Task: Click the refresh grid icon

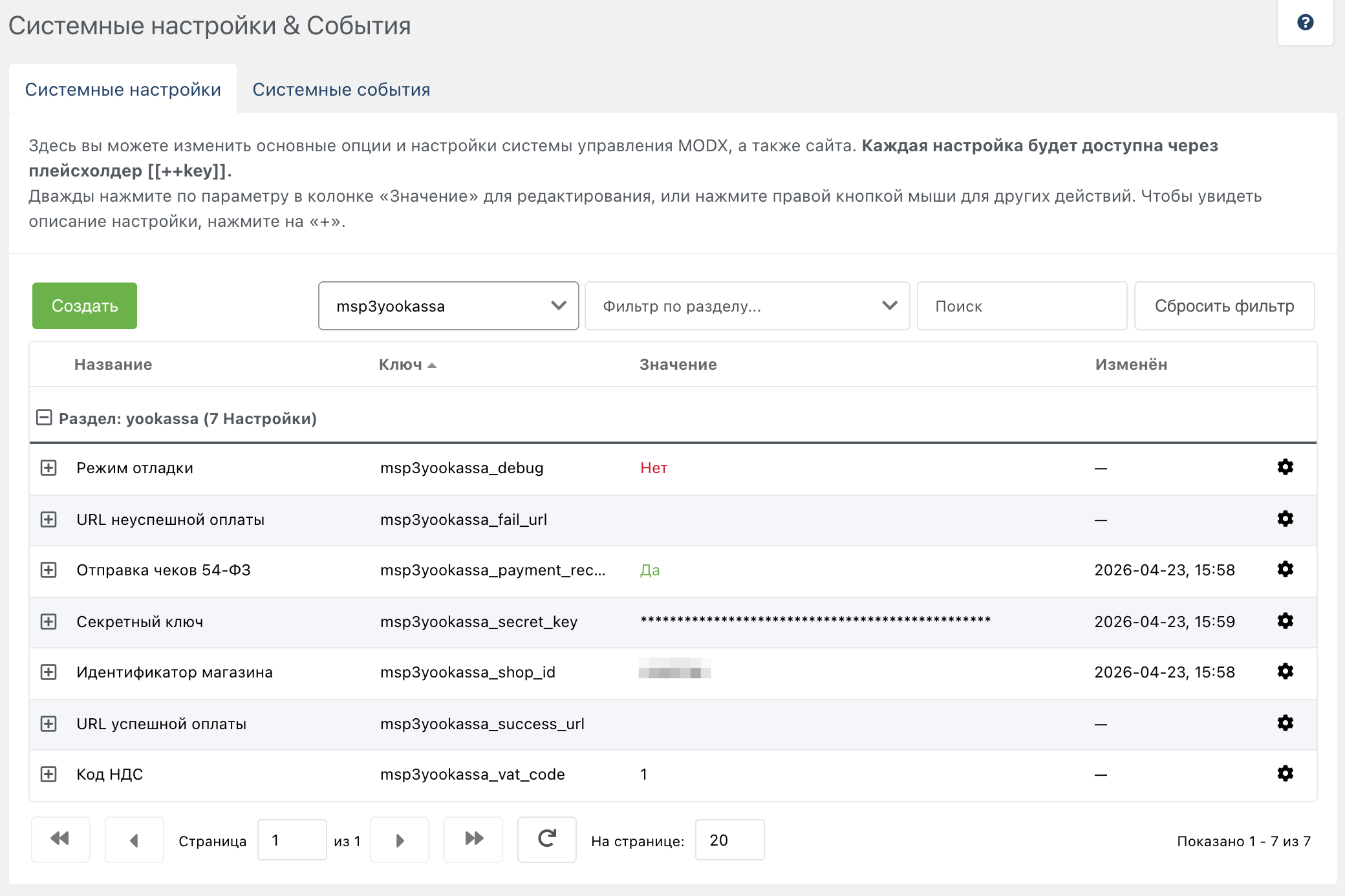Action: click(x=546, y=840)
